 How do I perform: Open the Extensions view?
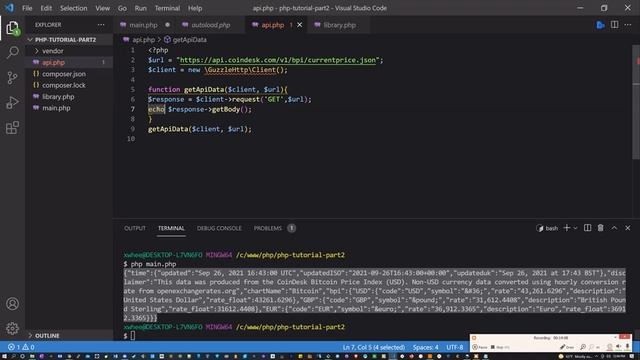tap(13, 127)
